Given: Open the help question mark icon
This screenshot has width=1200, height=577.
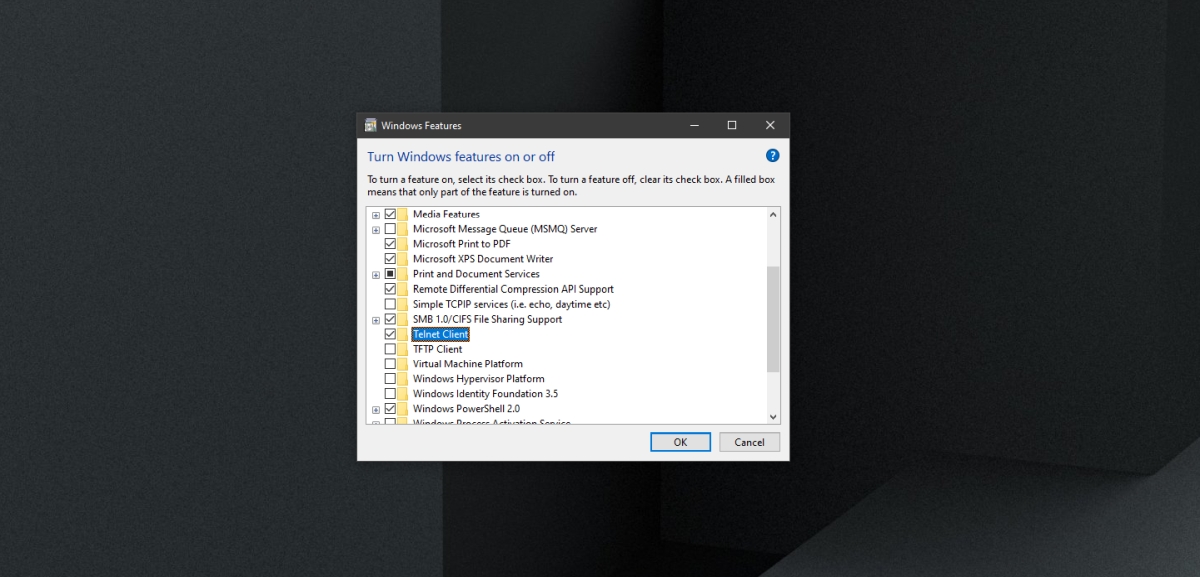Looking at the screenshot, I should [772, 155].
